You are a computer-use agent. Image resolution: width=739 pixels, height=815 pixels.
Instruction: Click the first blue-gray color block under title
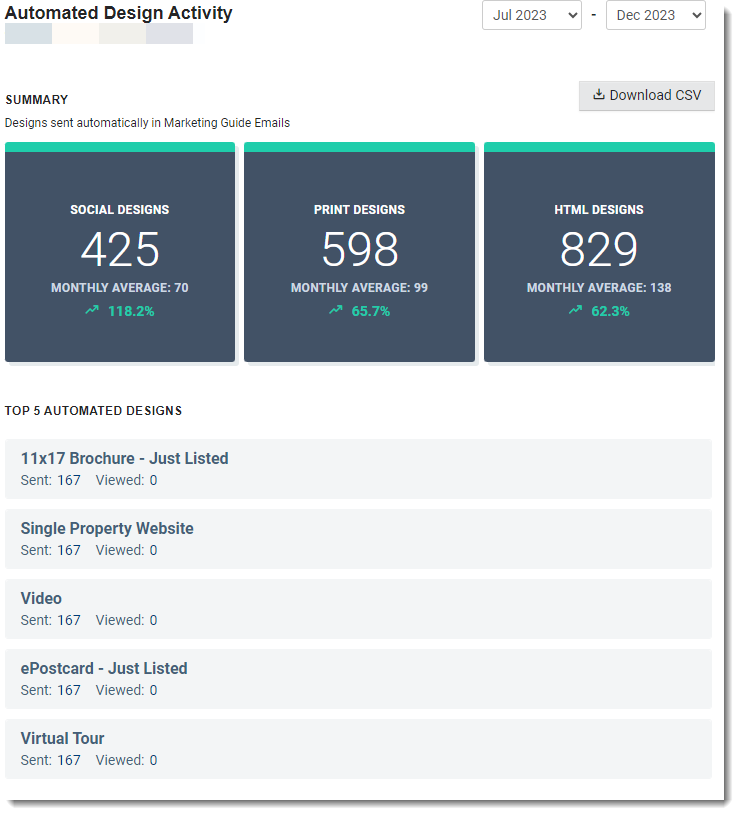click(28, 34)
